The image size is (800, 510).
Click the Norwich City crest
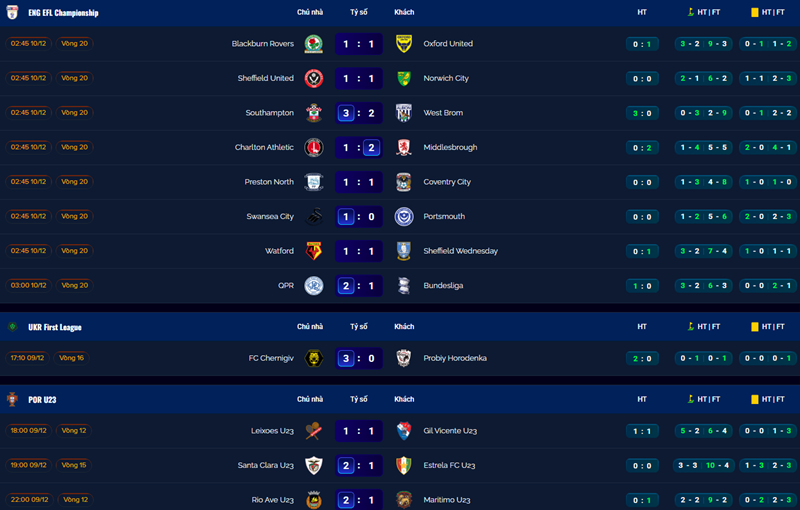click(404, 78)
